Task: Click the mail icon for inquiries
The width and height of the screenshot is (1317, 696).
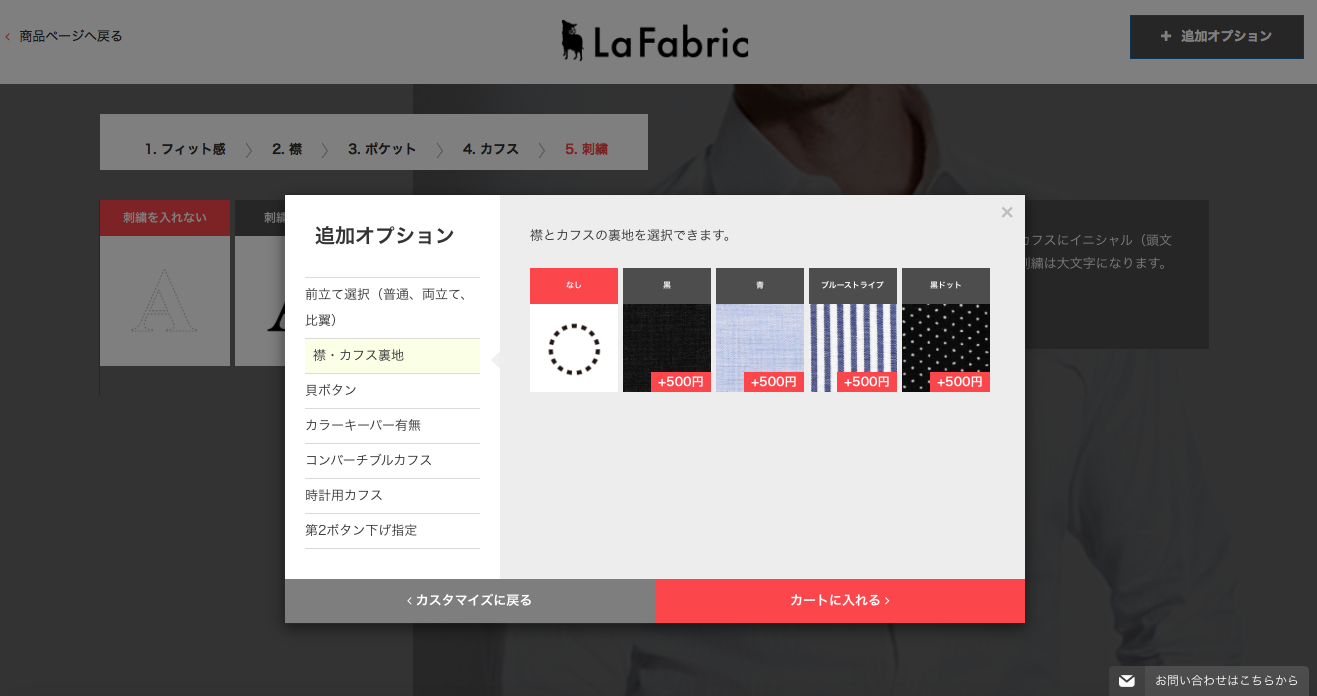Action: (1127, 681)
